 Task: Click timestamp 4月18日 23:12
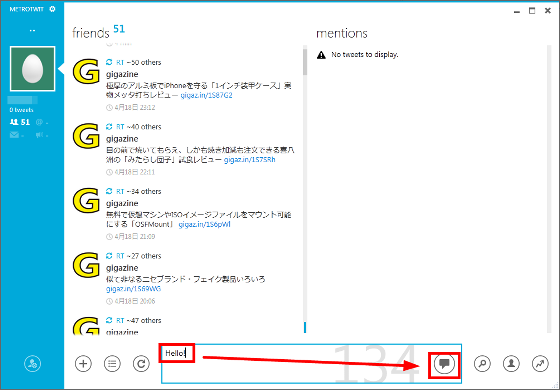point(135,108)
